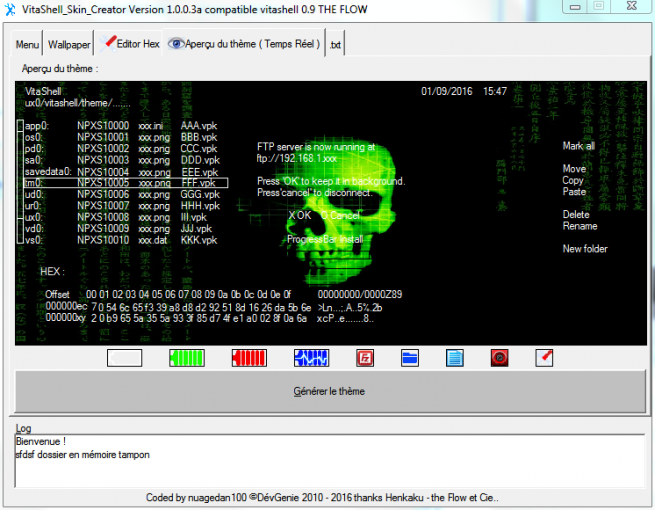The image size is (655, 510).
Task: Select the red low battery icon
Action: pos(249,357)
